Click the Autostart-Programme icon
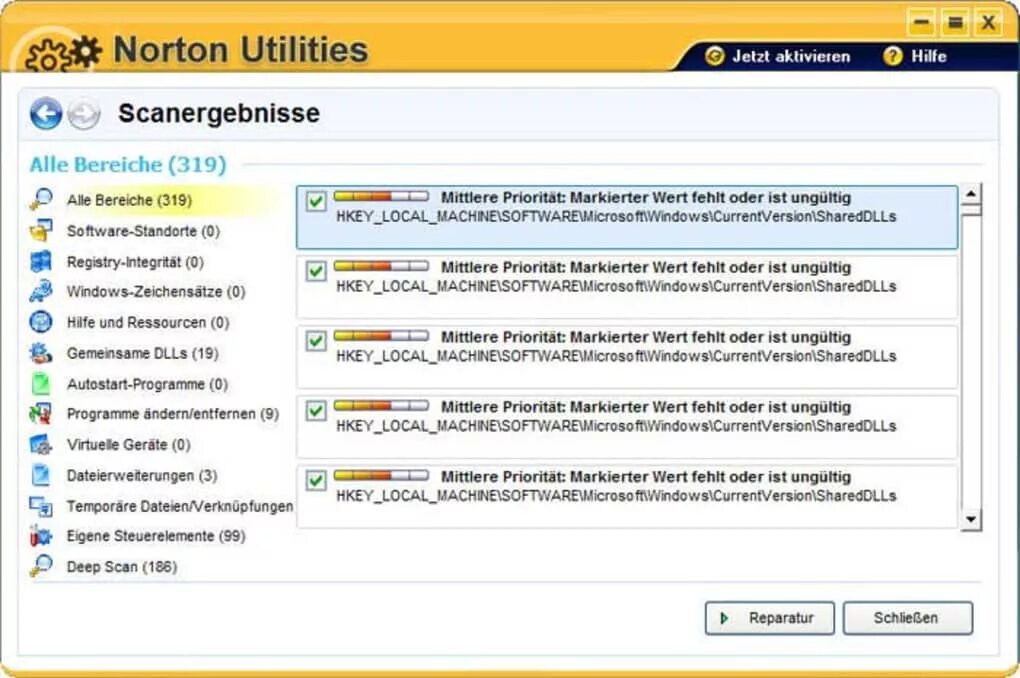The image size is (1020, 678). pyautogui.click(x=41, y=383)
